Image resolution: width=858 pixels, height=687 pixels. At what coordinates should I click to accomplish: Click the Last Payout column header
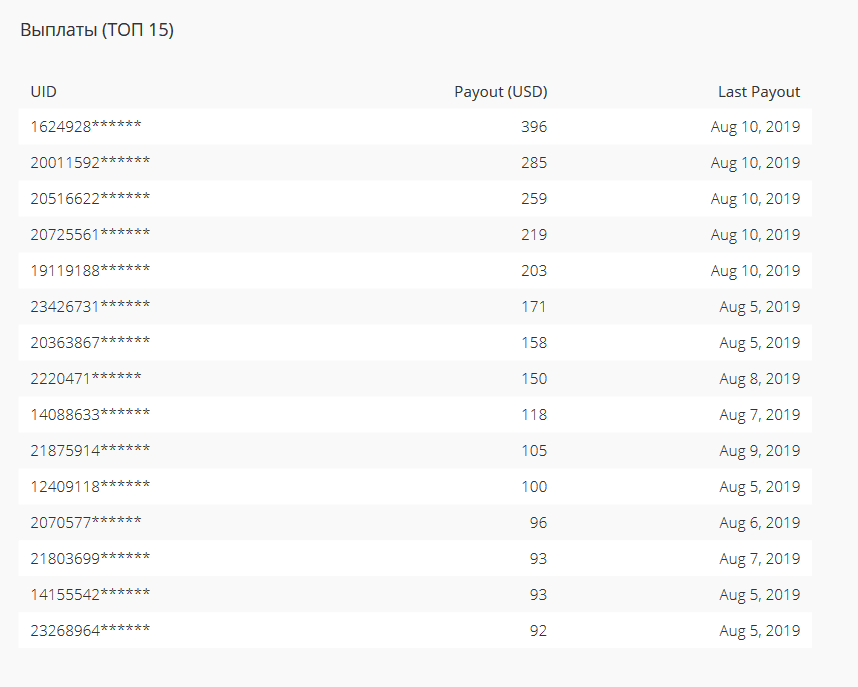click(x=759, y=91)
